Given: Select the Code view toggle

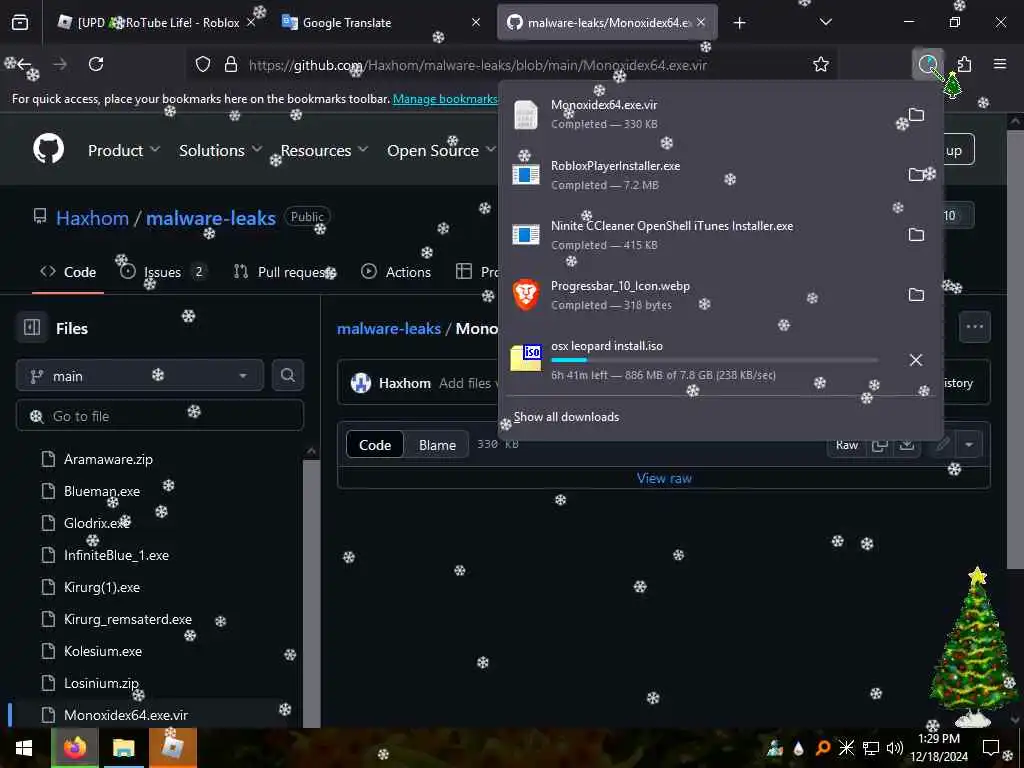Looking at the screenshot, I should (x=375, y=445).
